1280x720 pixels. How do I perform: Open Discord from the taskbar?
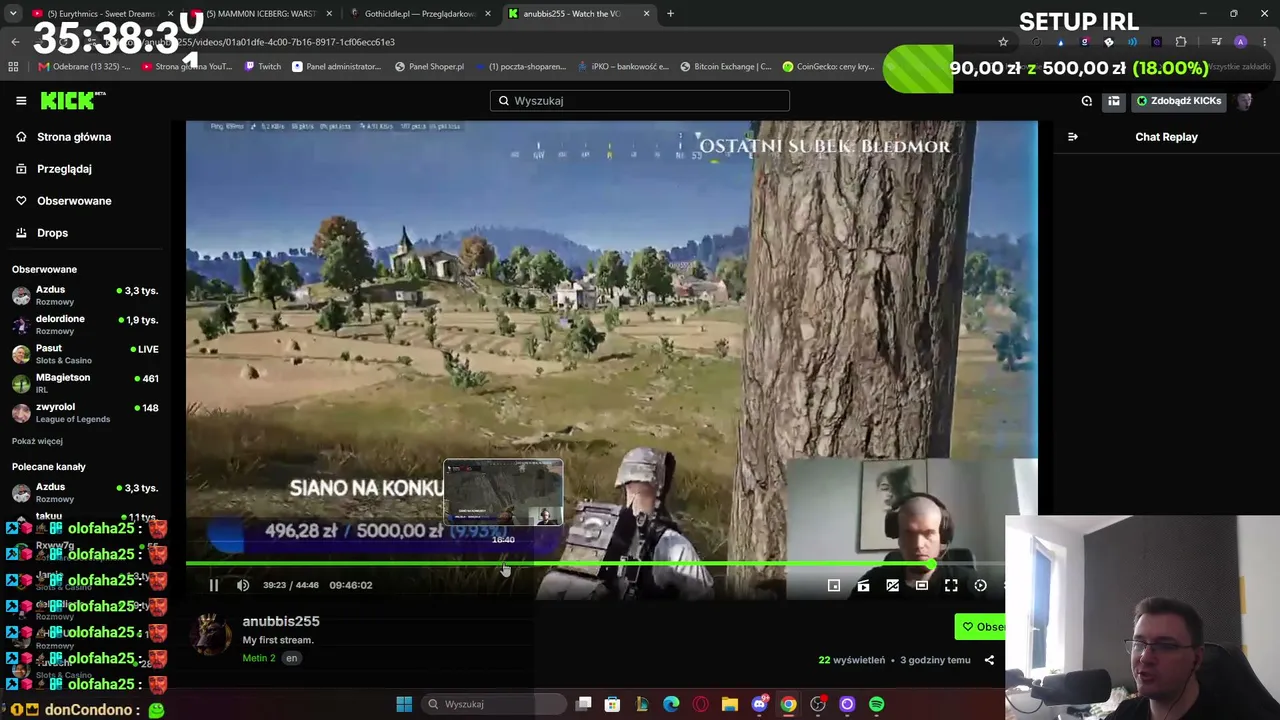[759, 704]
